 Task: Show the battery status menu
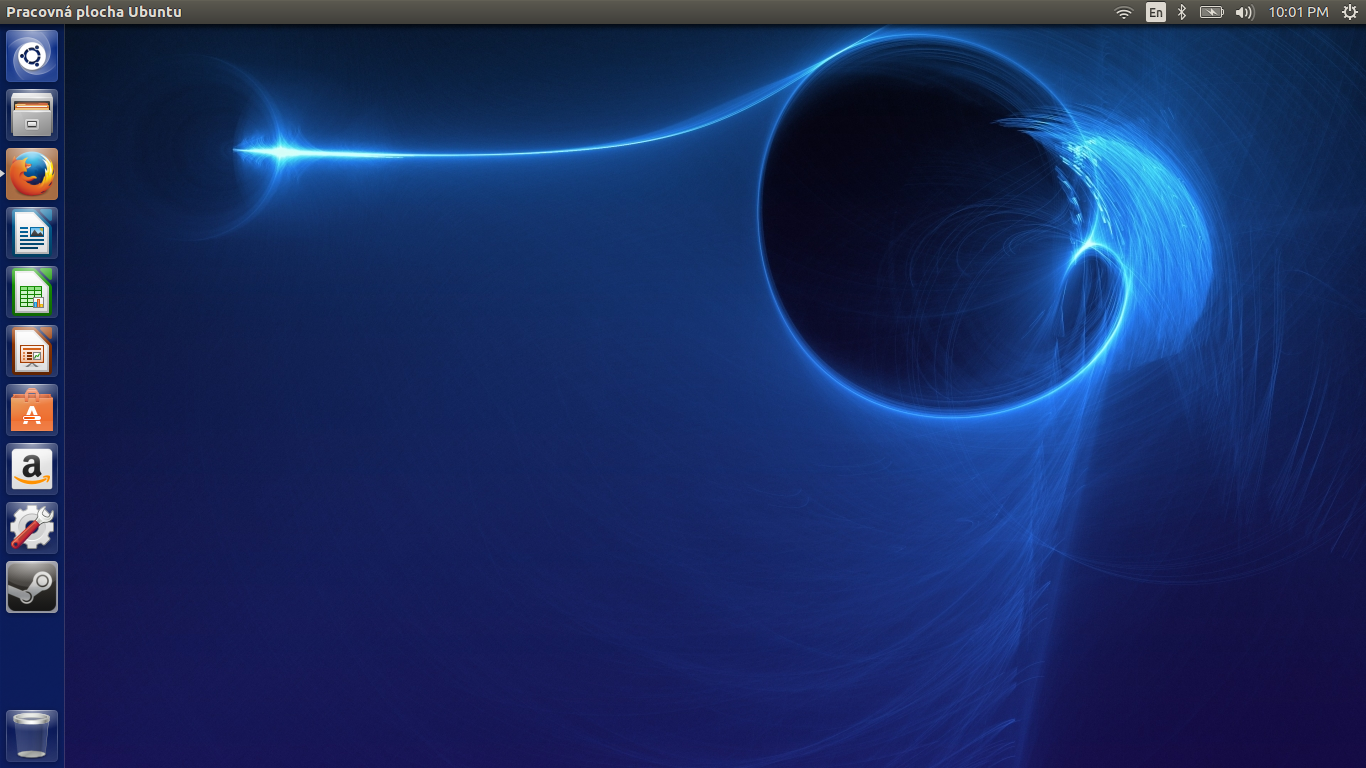(1211, 12)
